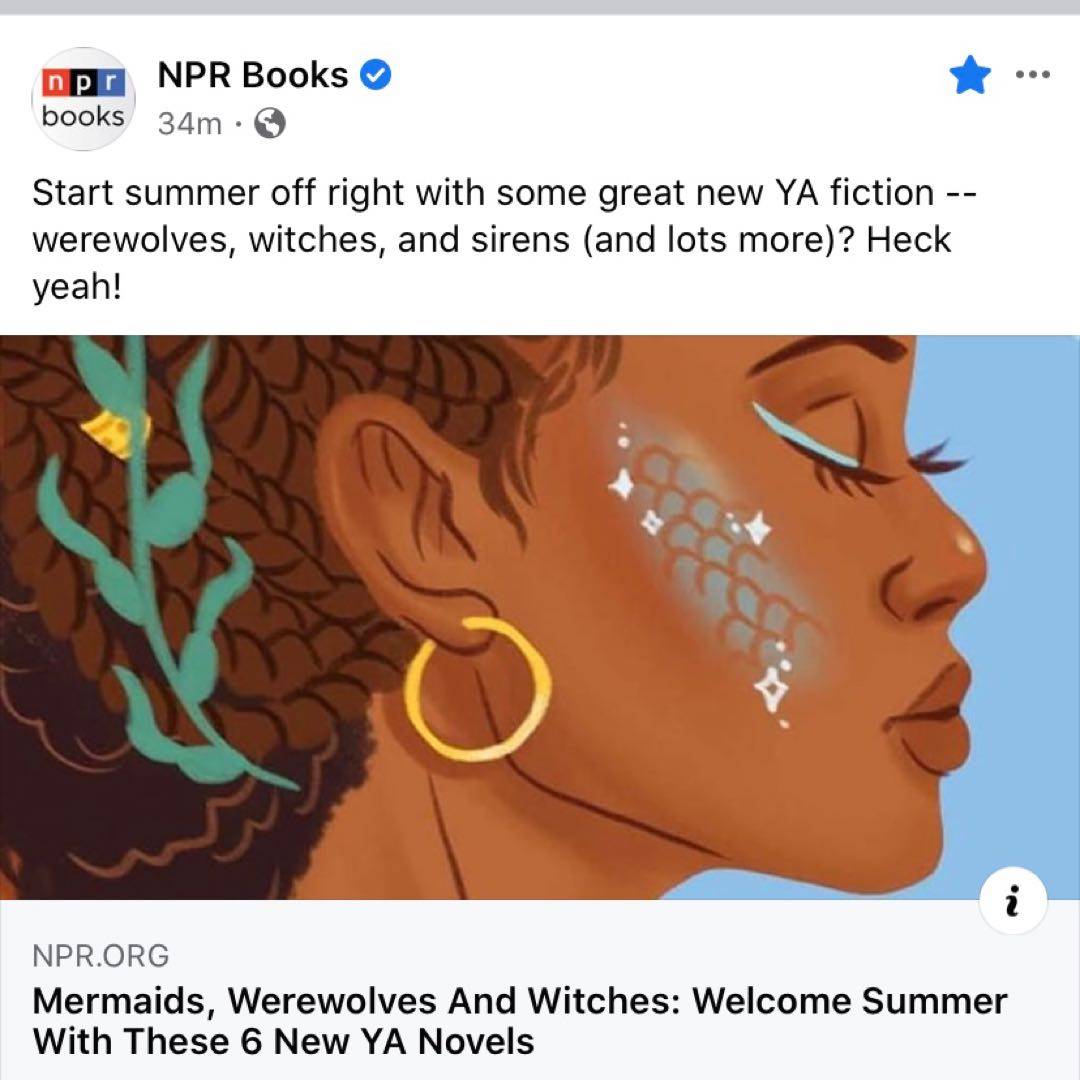Screen dimensions: 1080x1080
Task: Tap the info 'i' button on image
Action: [1012, 901]
